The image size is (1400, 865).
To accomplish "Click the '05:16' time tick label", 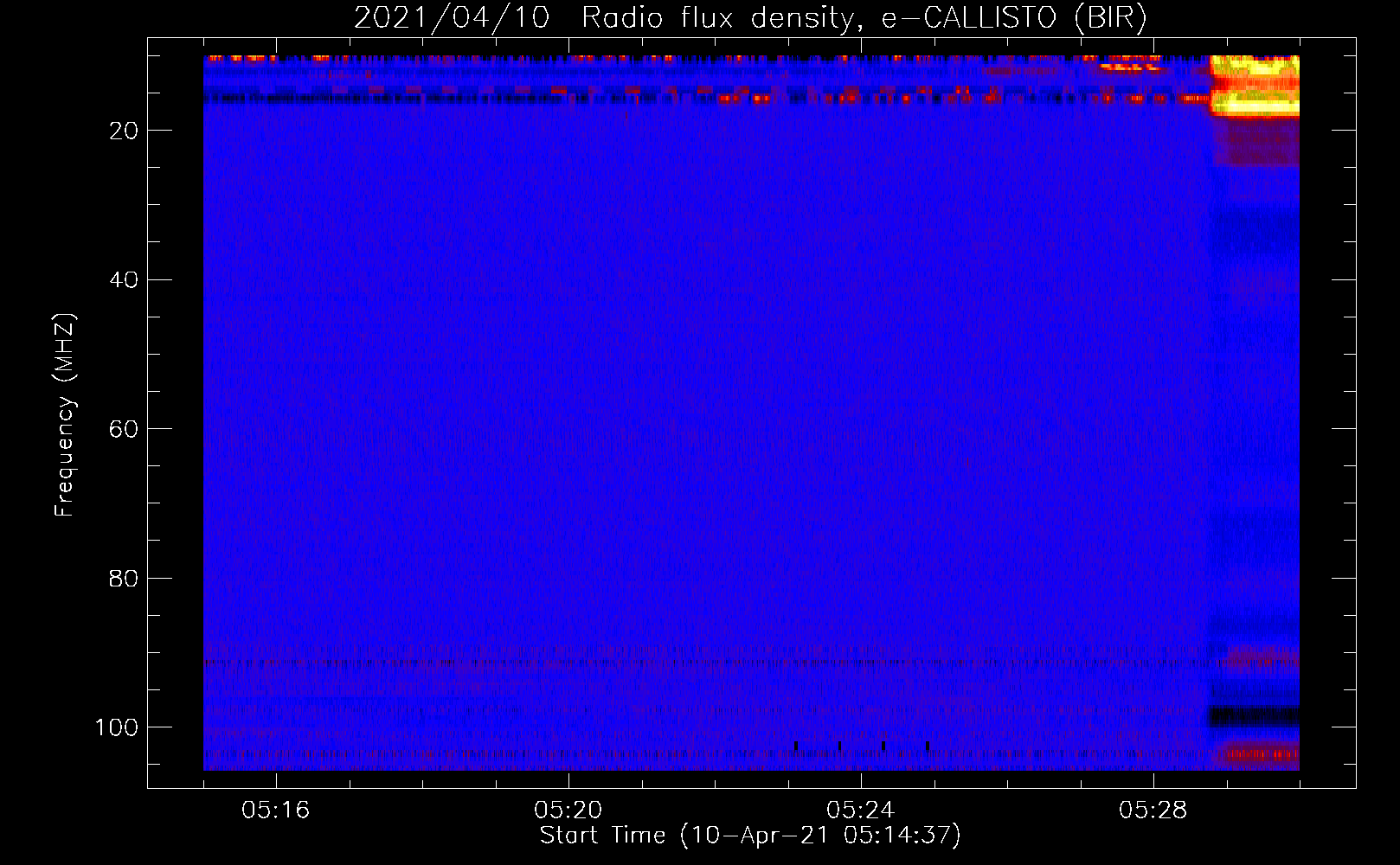I will [276, 811].
